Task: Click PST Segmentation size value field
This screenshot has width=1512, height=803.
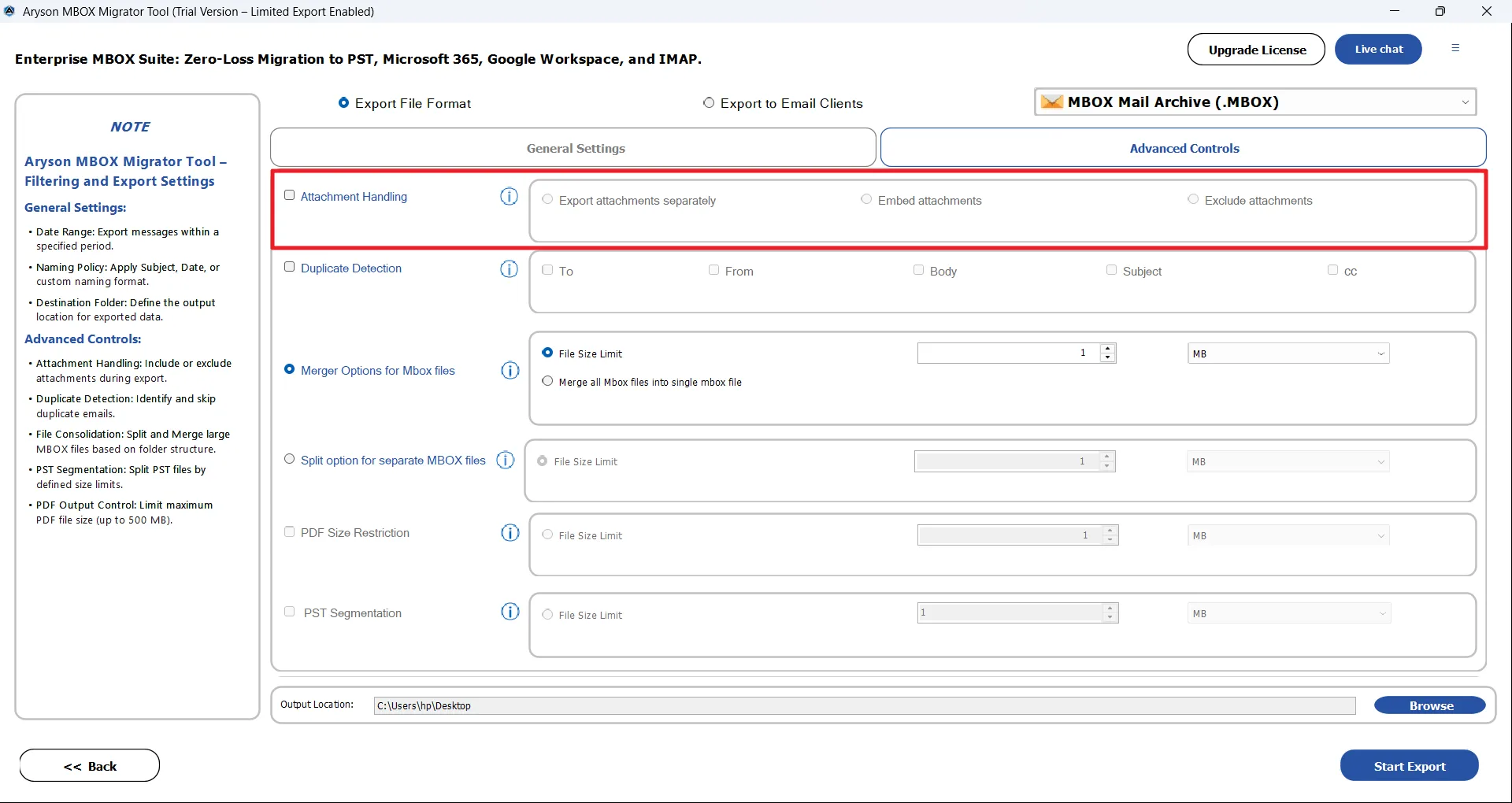Action: coord(1010,612)
